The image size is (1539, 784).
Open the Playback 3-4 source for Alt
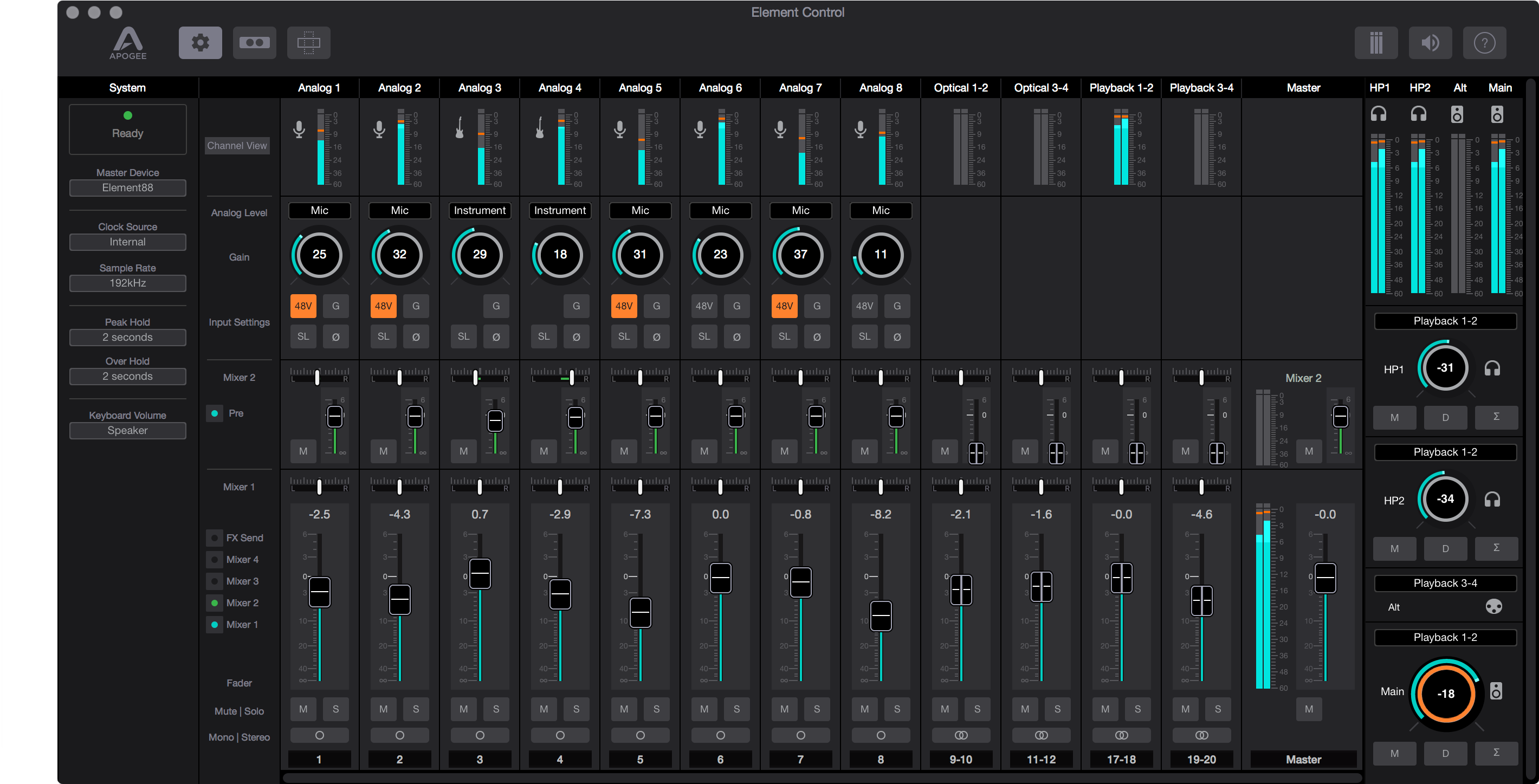(1445, 583)
